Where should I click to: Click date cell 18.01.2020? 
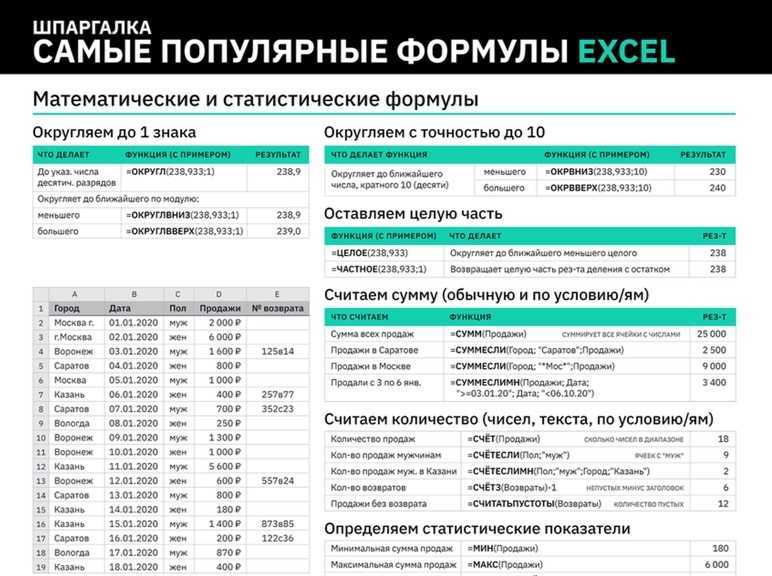[133, 567]
